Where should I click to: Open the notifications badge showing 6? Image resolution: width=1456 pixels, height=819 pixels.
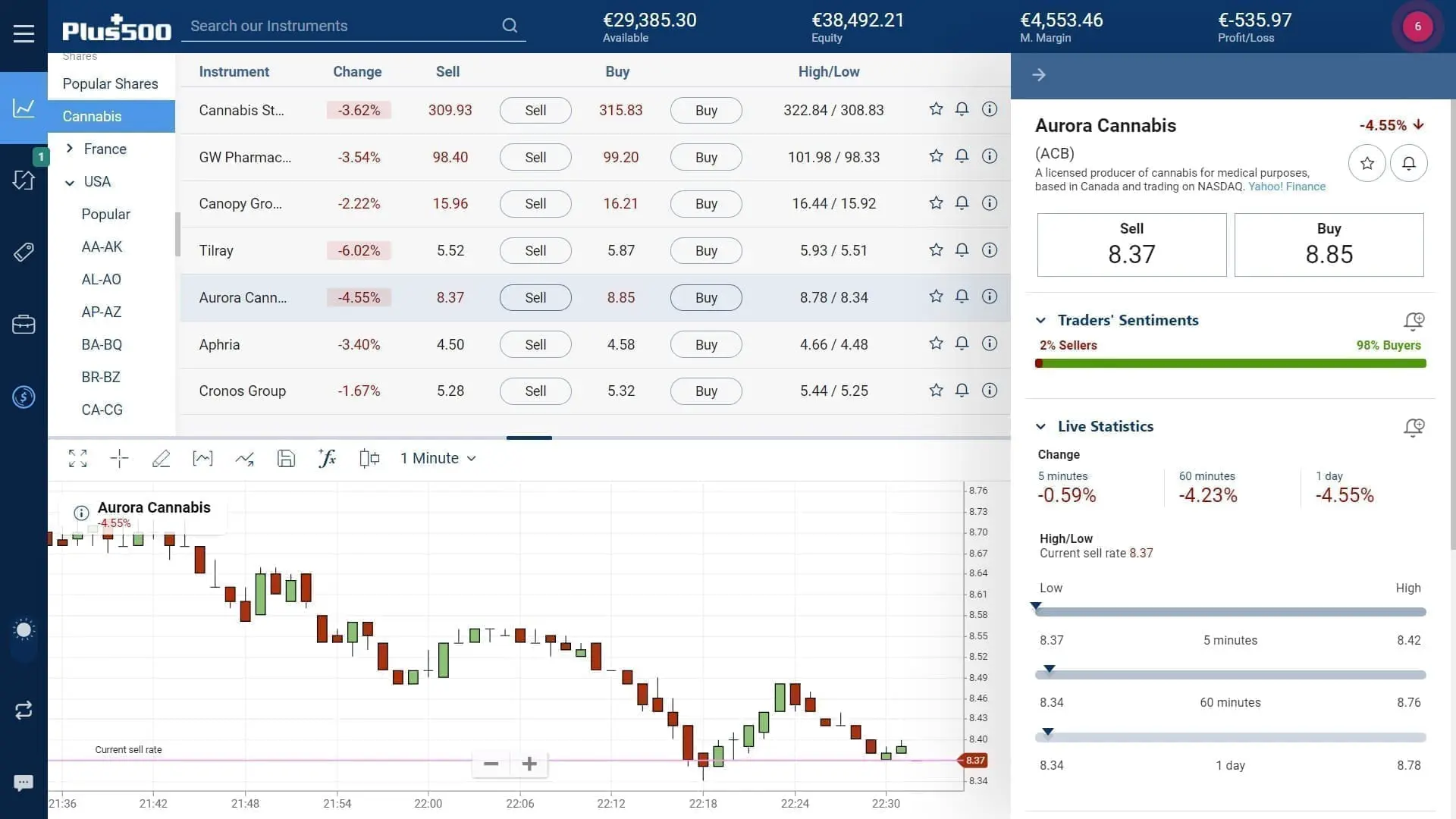coord(1417,27)
